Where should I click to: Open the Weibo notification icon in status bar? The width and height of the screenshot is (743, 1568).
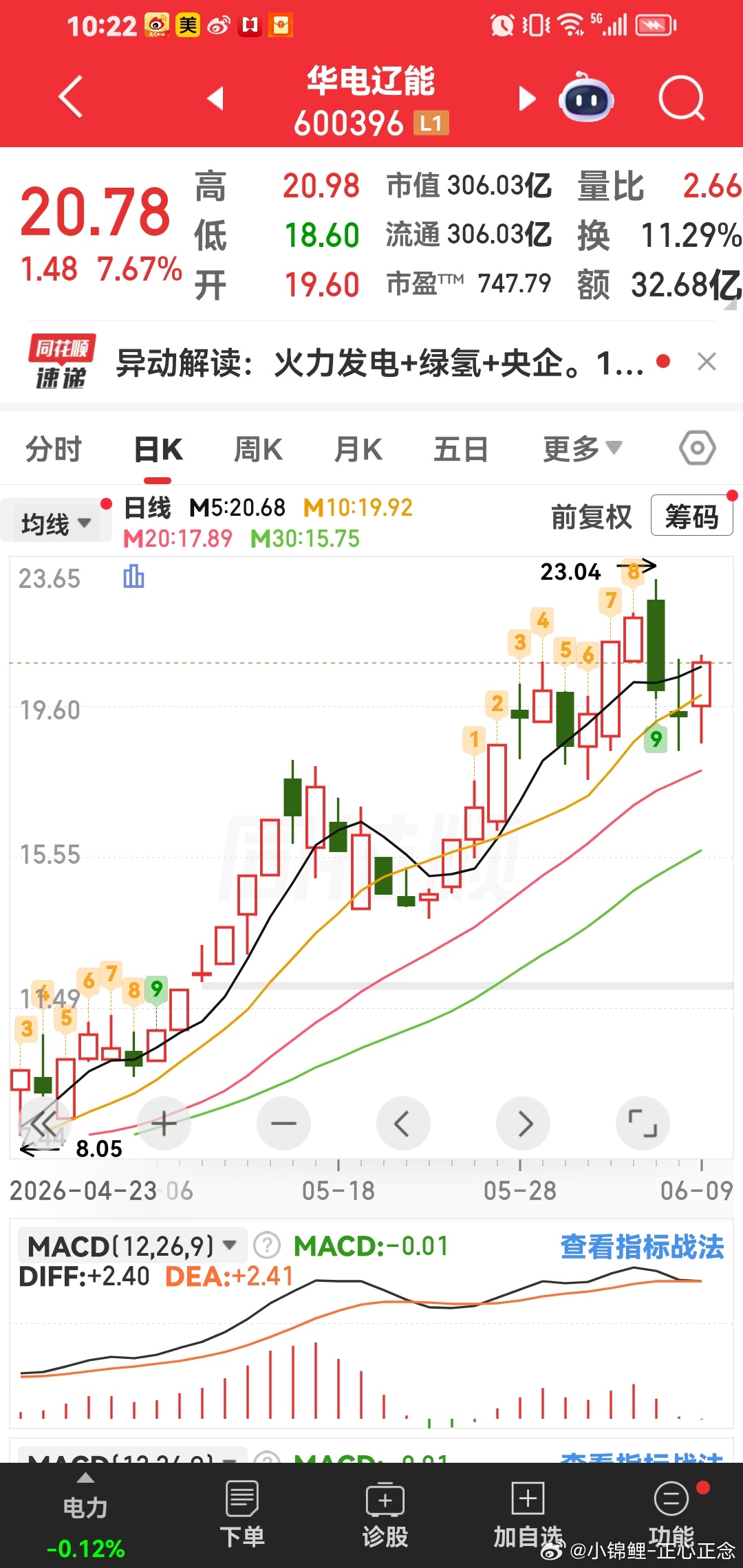coord(218,26)
